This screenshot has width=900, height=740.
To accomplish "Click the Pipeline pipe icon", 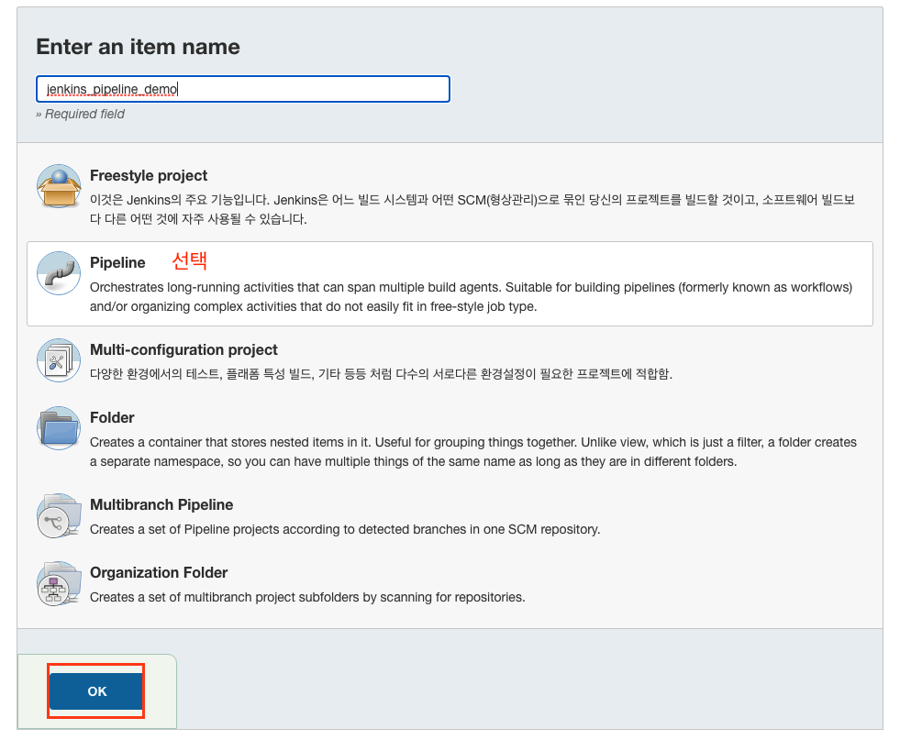I will coord(58,273).
